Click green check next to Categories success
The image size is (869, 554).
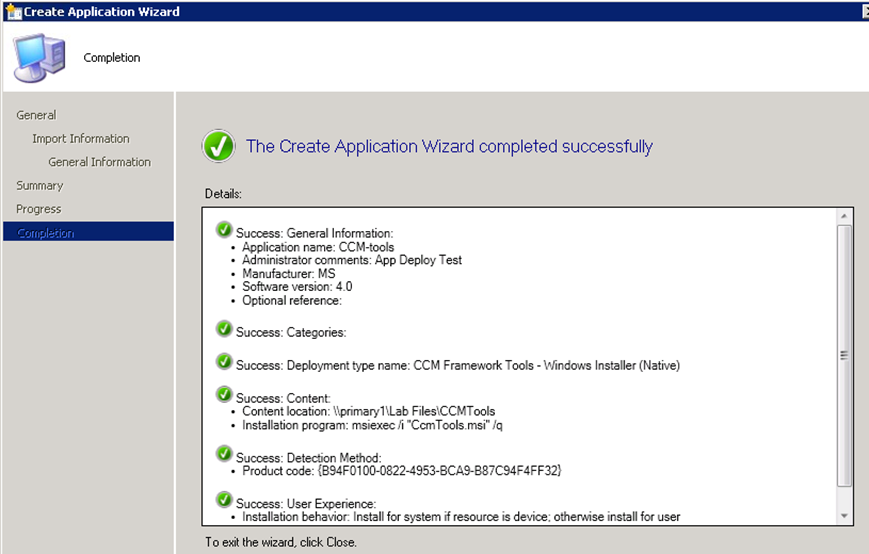(x=224, y=329)
